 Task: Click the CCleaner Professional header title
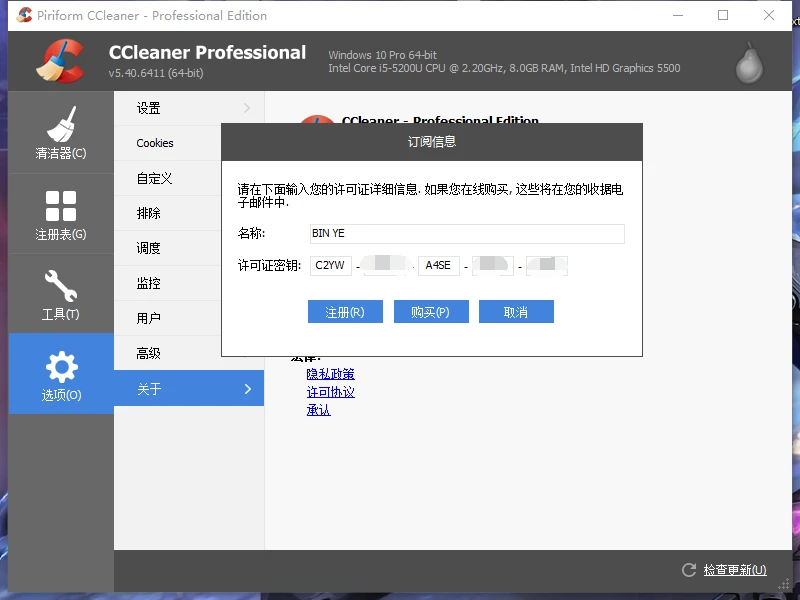click(x=207, y=53)
